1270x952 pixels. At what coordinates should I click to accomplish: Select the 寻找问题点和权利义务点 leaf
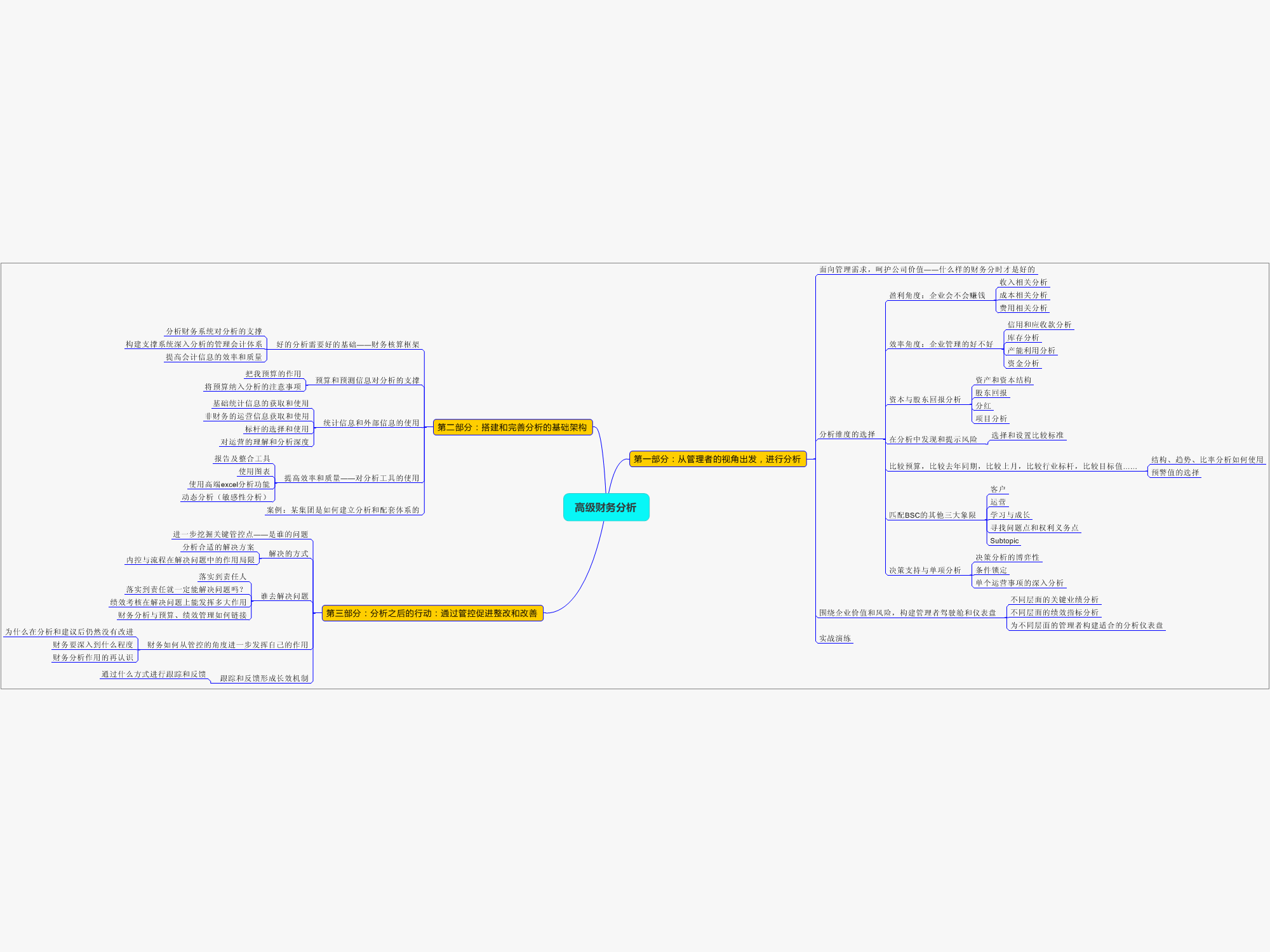pyautogui.click(x=1034, y=528)
